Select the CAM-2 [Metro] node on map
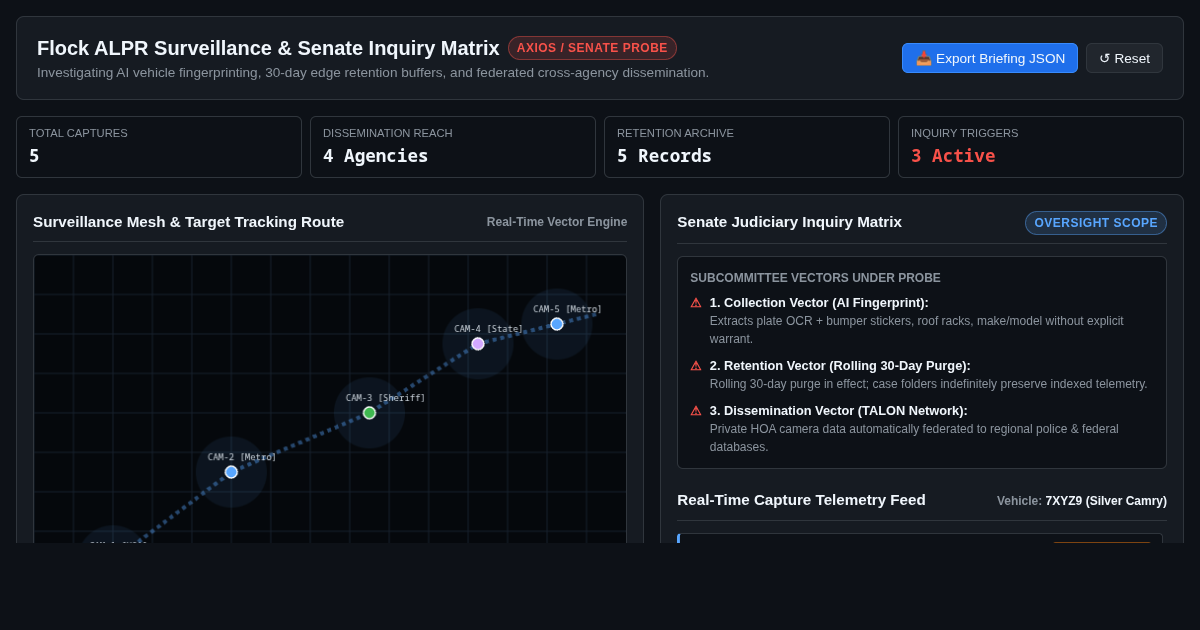 click(231, 472)
